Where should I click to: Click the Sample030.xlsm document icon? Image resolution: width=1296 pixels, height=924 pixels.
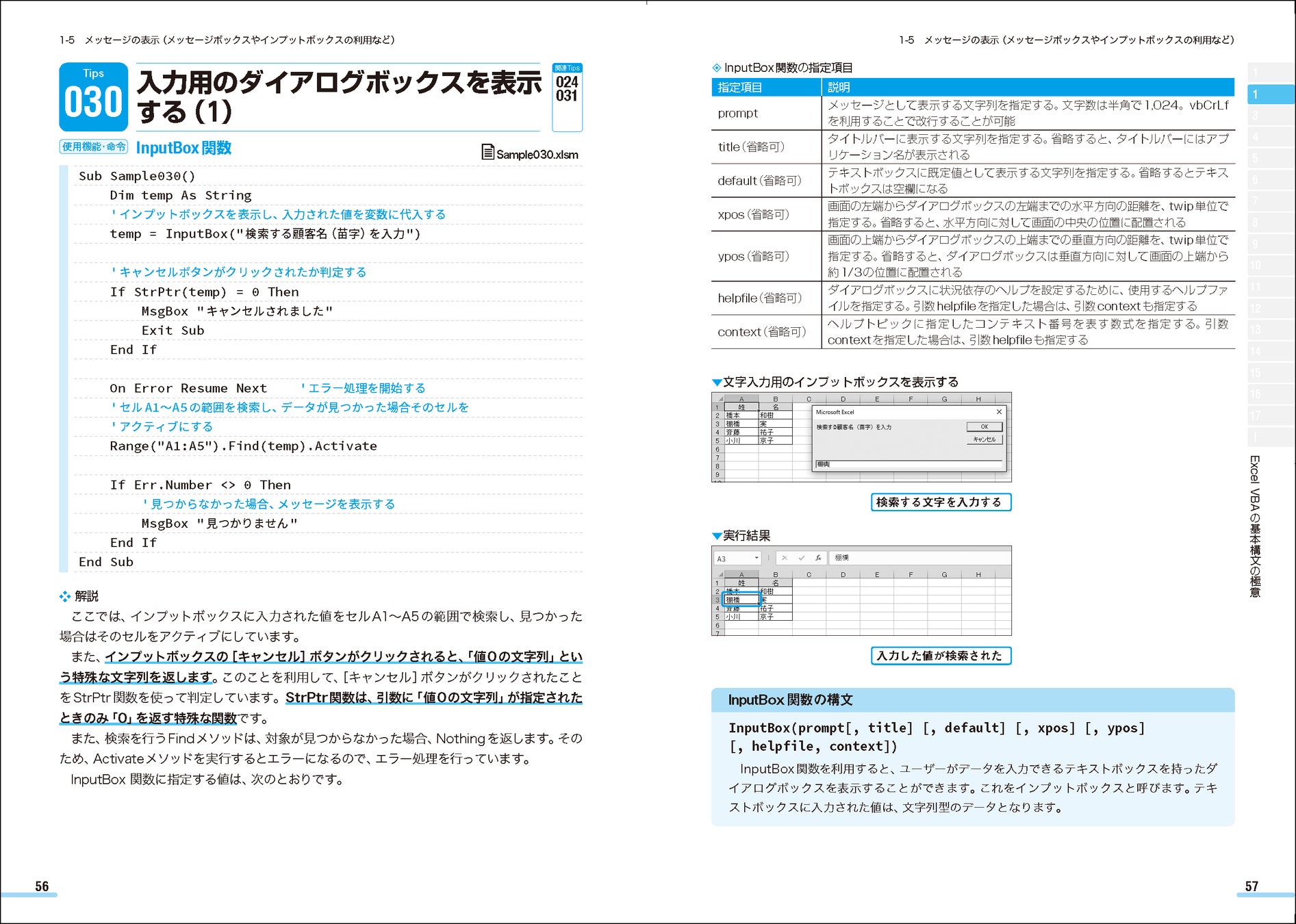click(487, 152)
